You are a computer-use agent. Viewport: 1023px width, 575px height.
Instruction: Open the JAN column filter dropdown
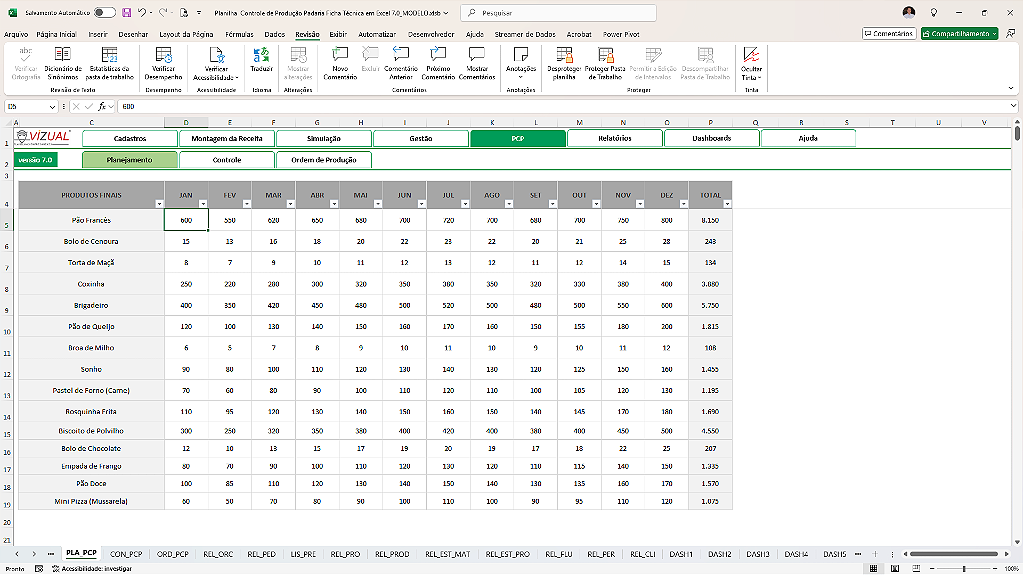pos(202,203)
